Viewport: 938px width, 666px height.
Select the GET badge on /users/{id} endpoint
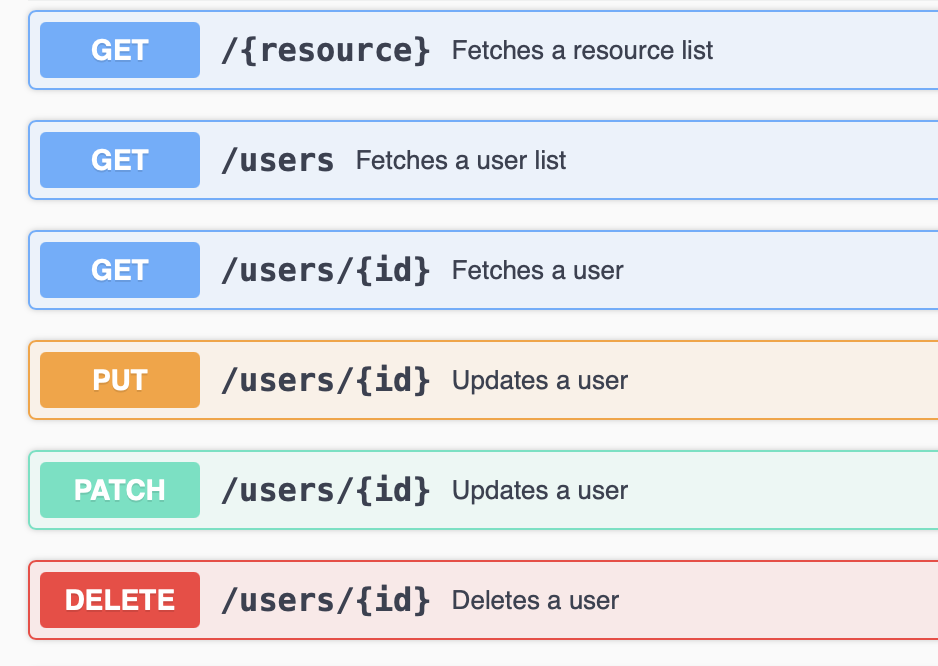119,270
